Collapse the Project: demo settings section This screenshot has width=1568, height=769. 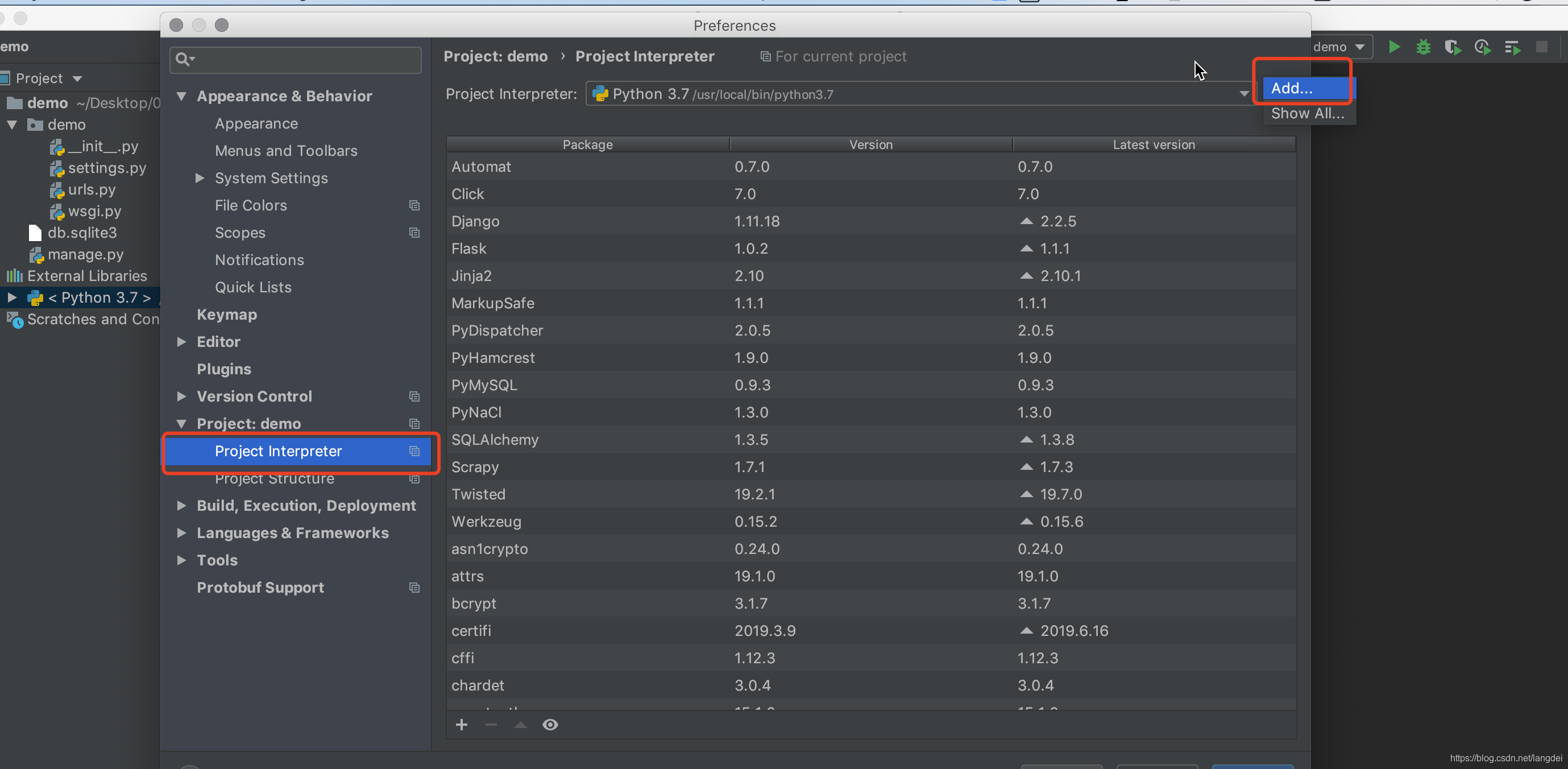click(x=181, y=424)
